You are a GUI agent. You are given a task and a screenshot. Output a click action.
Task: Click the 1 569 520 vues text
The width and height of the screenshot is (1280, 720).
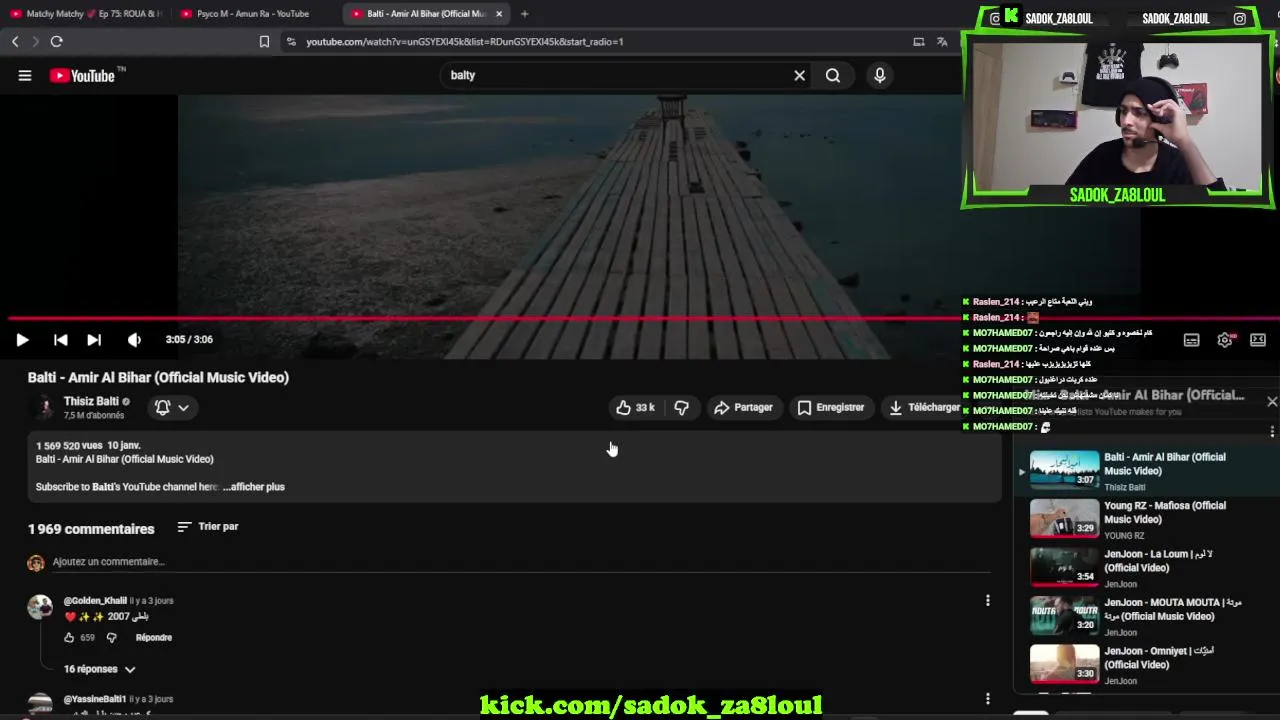(69, 446)
